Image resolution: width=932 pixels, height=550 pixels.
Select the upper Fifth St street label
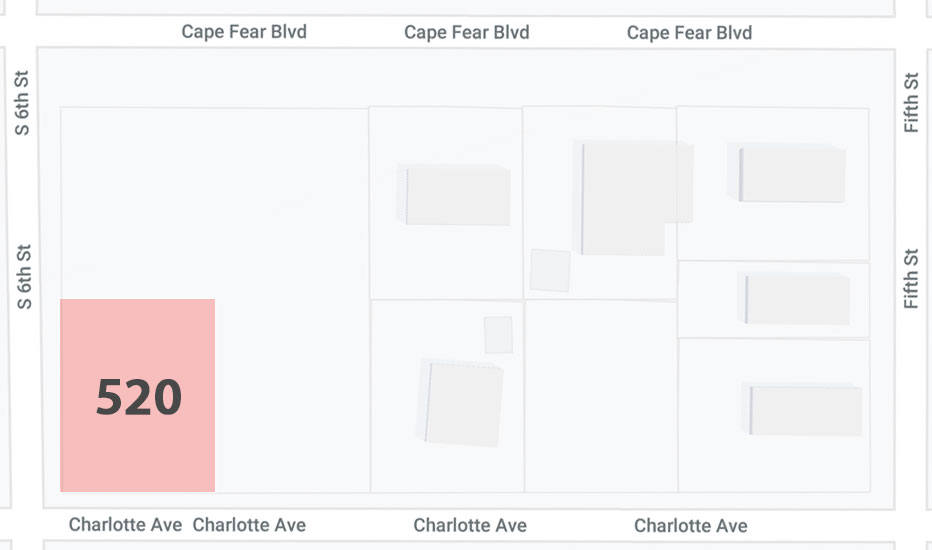click(x=911, y=102)
